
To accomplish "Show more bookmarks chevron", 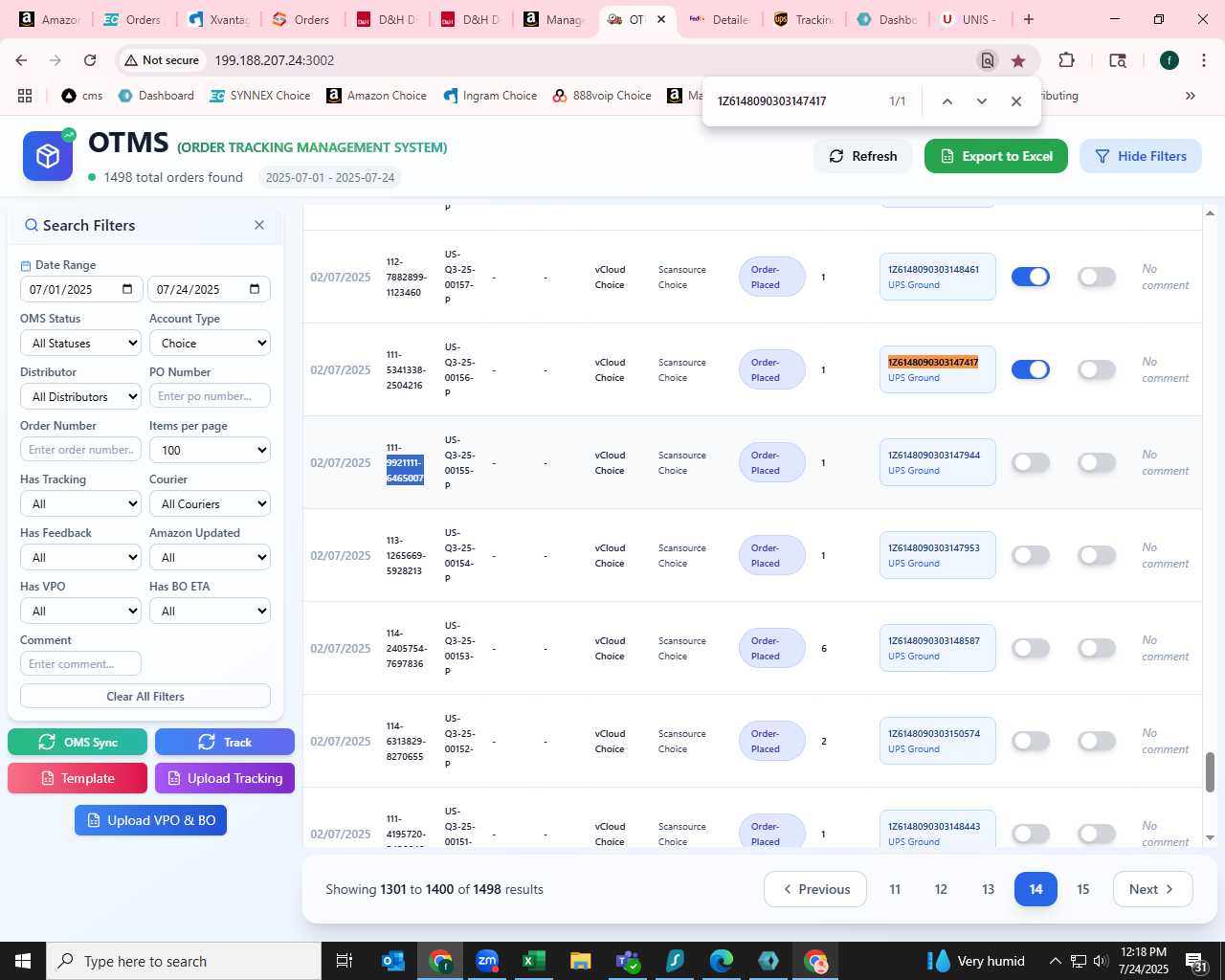I will [x=1191, y=96].
